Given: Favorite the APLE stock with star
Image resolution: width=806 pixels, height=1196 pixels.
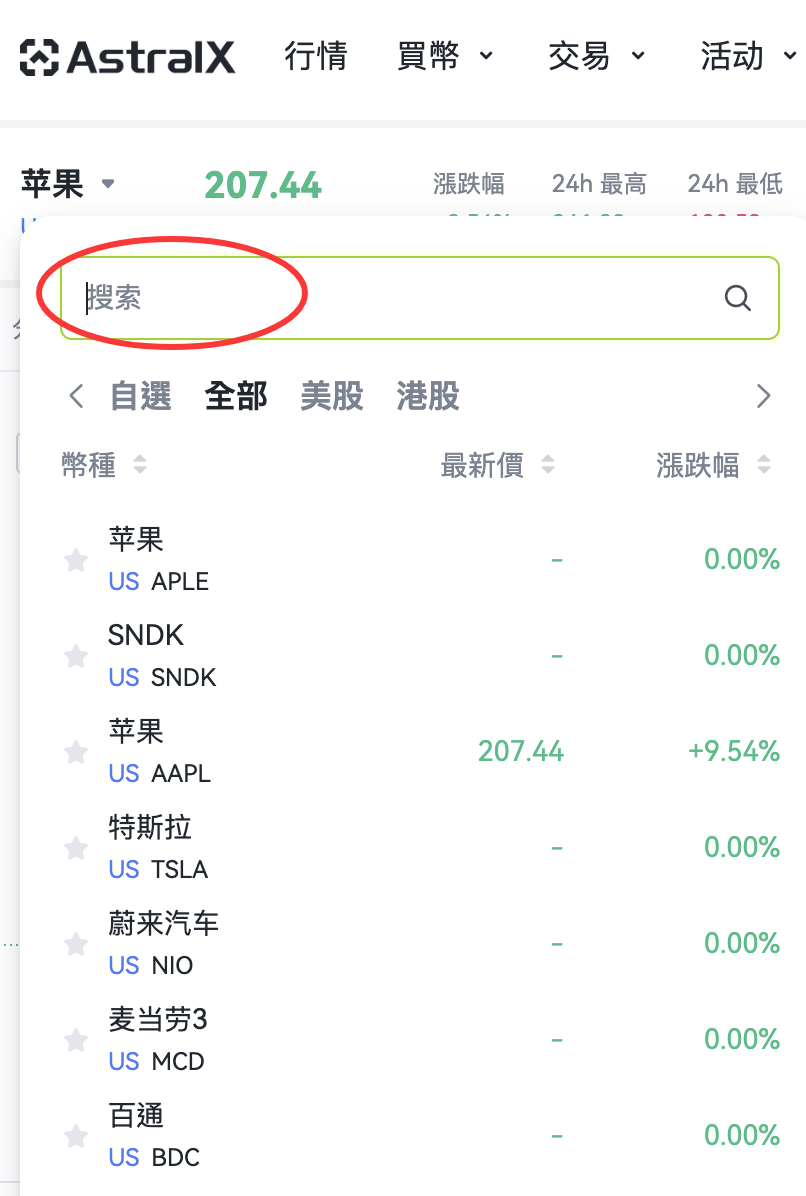Looking at the screenshot, I should click(x=75, y=561).
